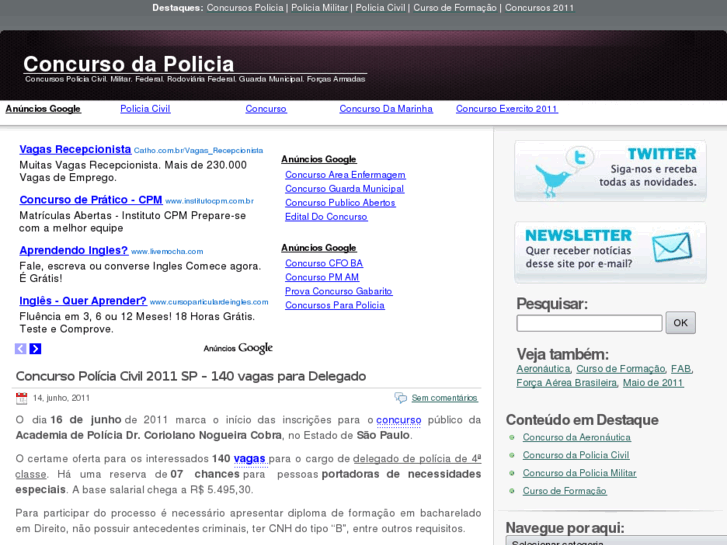Click the Anúncios Google logo below ads
727x545 pixels.
[x=238, y=348]
